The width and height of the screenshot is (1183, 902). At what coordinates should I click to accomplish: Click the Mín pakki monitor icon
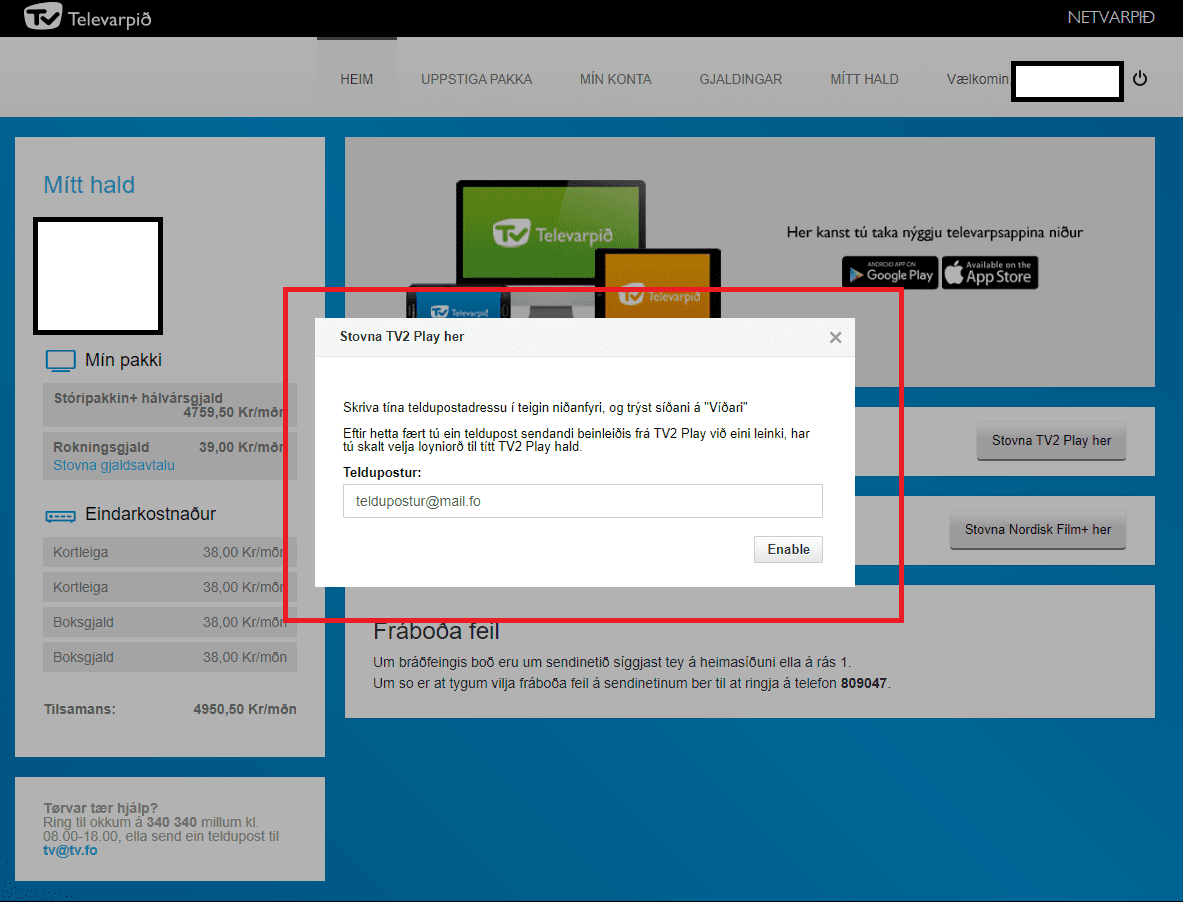[x=60, y=360]
